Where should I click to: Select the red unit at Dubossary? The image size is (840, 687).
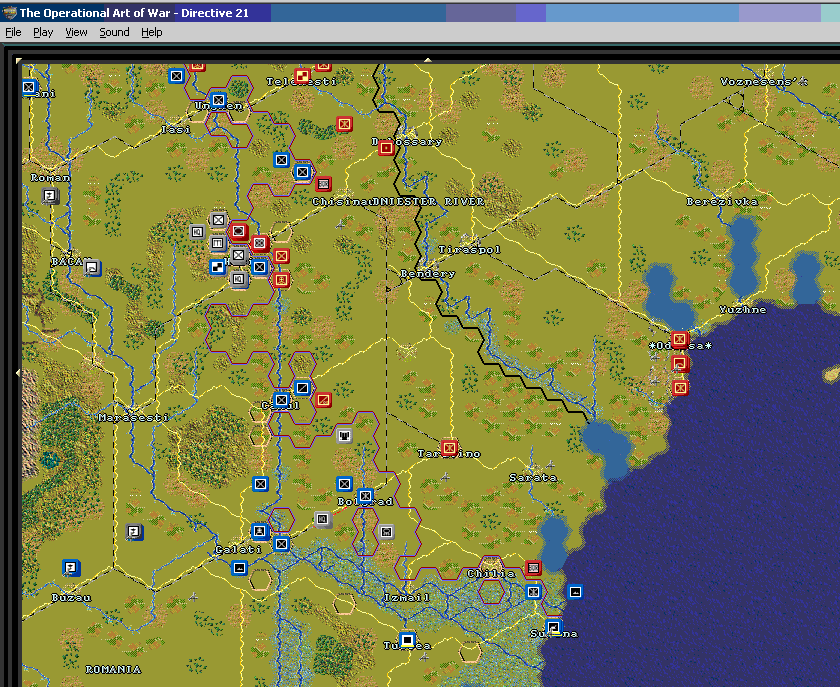(386, 148)
